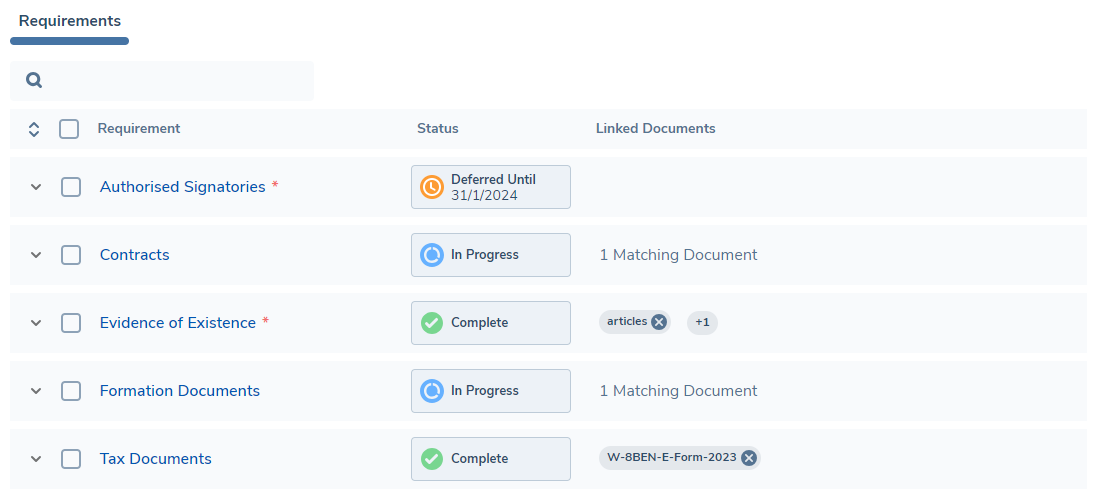Click the orange Deferred clock icon
The height and width of the screenshot is (504, 1105).
432,187
